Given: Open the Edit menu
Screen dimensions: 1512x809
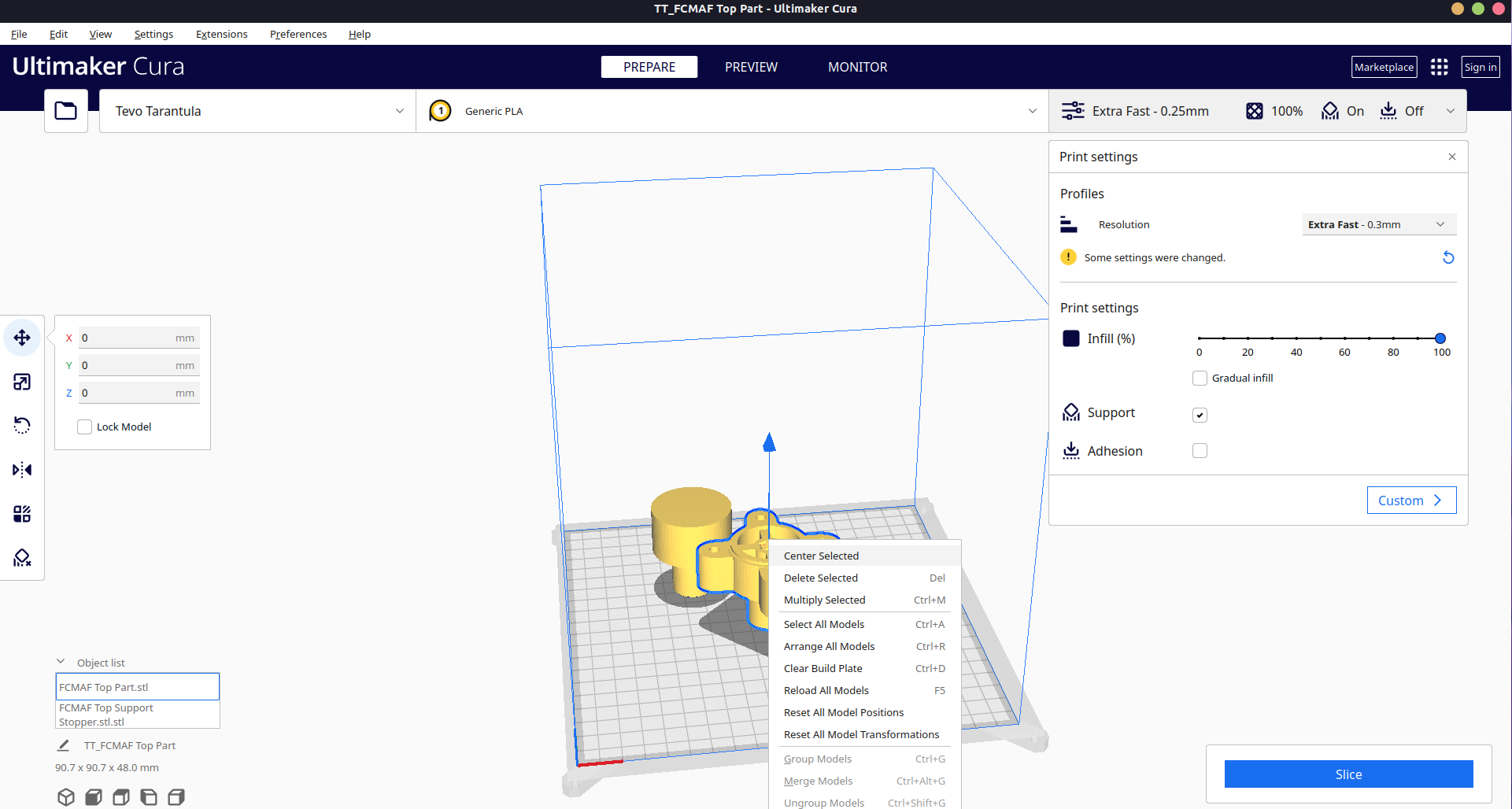Looking at the screenshot, I should (58, 34).
